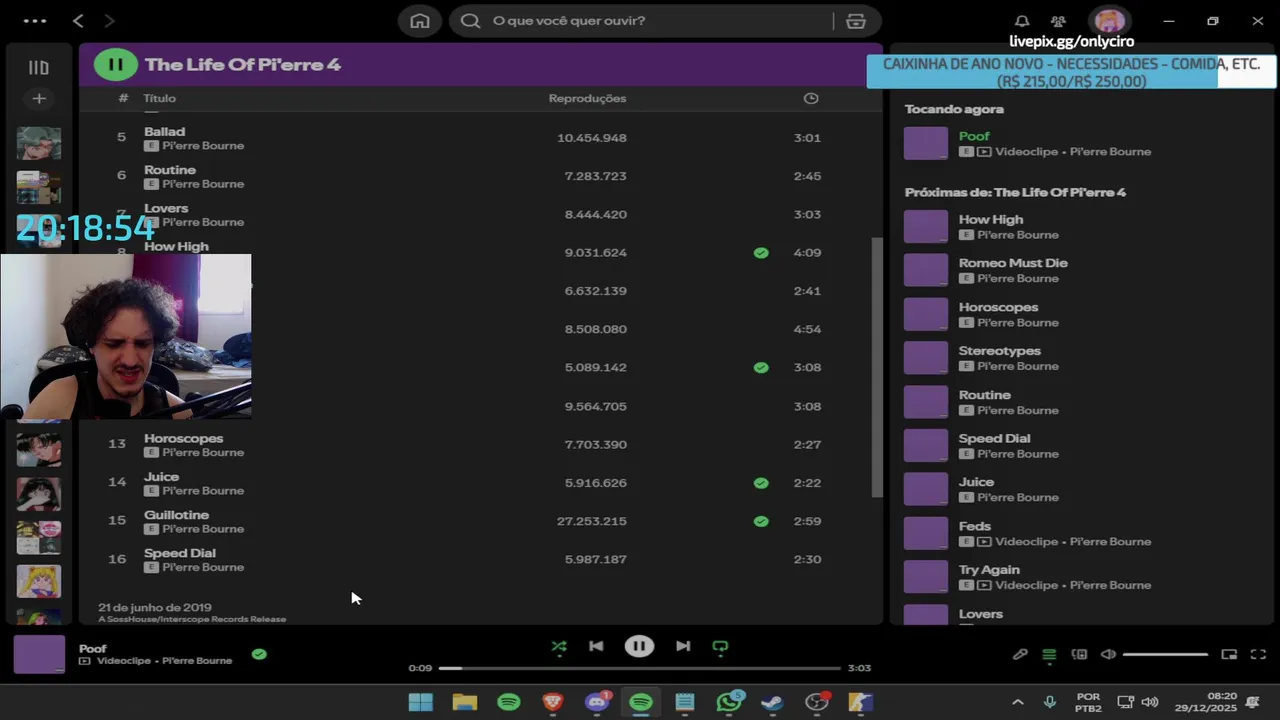Screen dimensions: 1280x720
Task: Open the profile avatar menu
Action: [x=1108, y=21]
